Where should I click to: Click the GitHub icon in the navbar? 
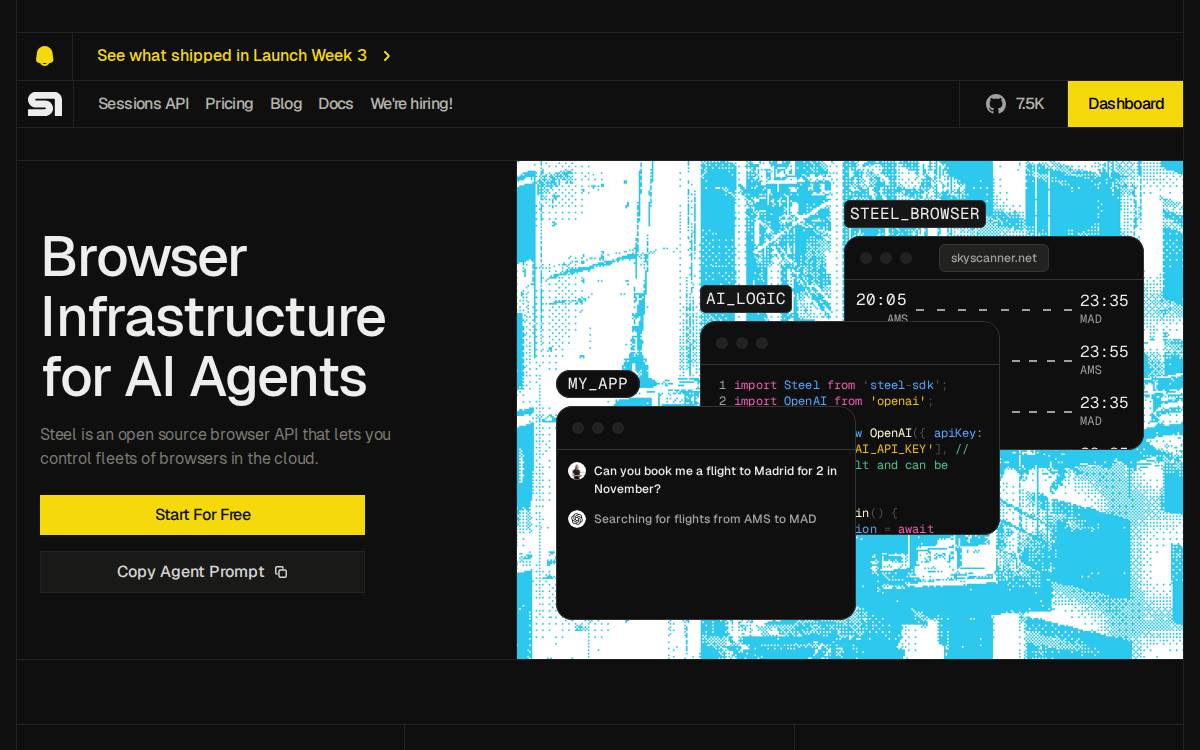pyautogui.click(x=995, y=104)
